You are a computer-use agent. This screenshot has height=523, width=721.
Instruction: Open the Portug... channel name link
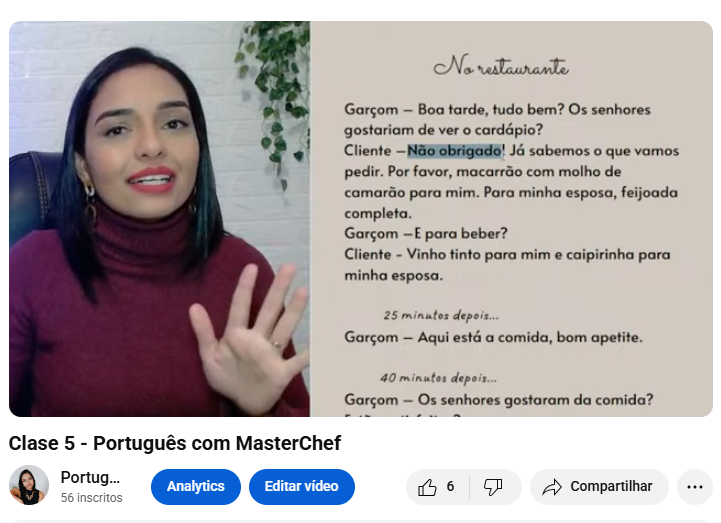click(90, 477)
